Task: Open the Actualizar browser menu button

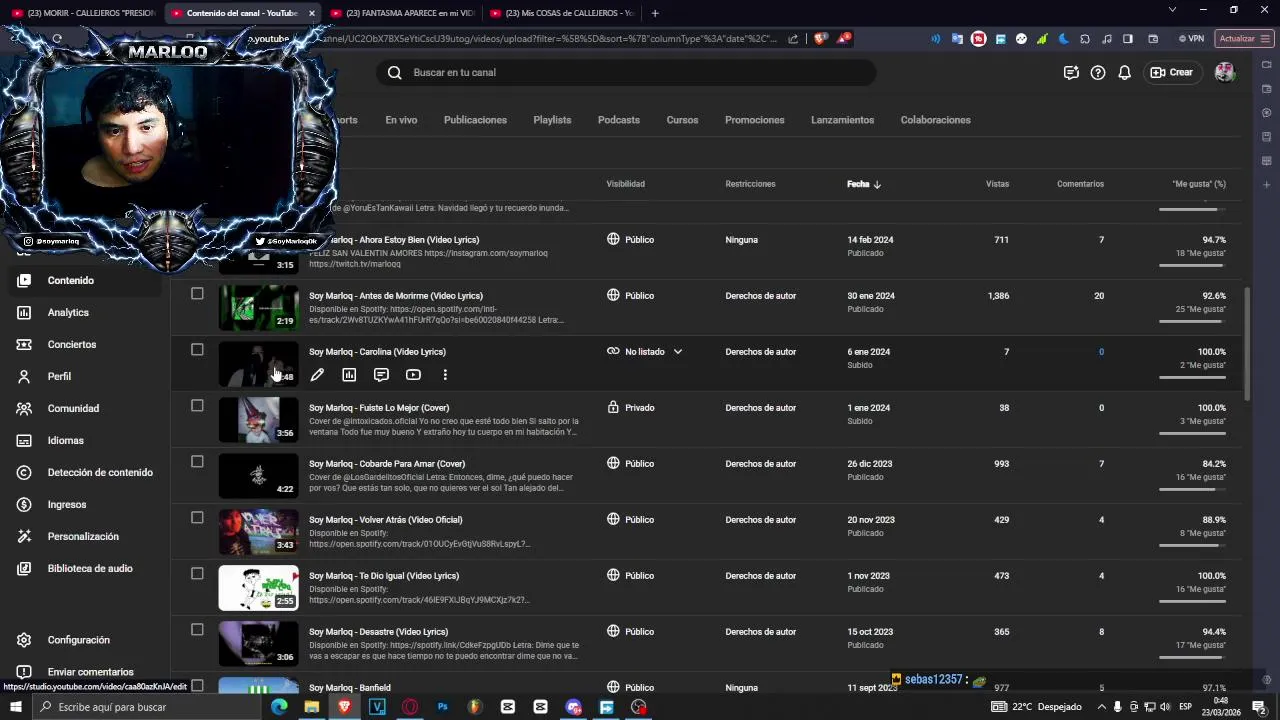Action: click(1243, 39)
